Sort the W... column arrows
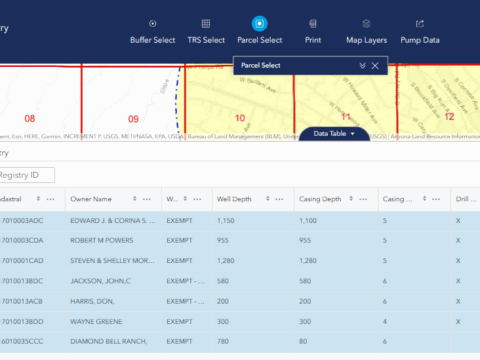This screenshot has height=360, width=480. click(x=185, y=199)
